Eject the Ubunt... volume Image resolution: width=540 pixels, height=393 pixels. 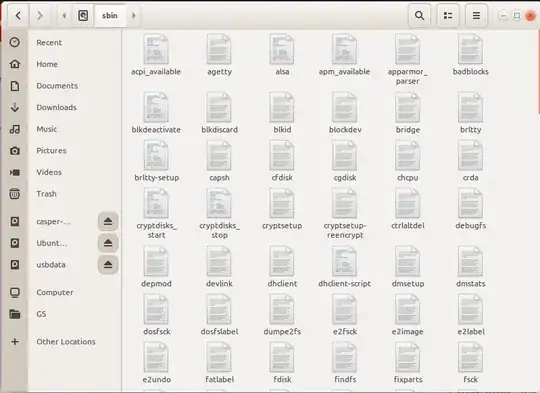click(108, 243)
